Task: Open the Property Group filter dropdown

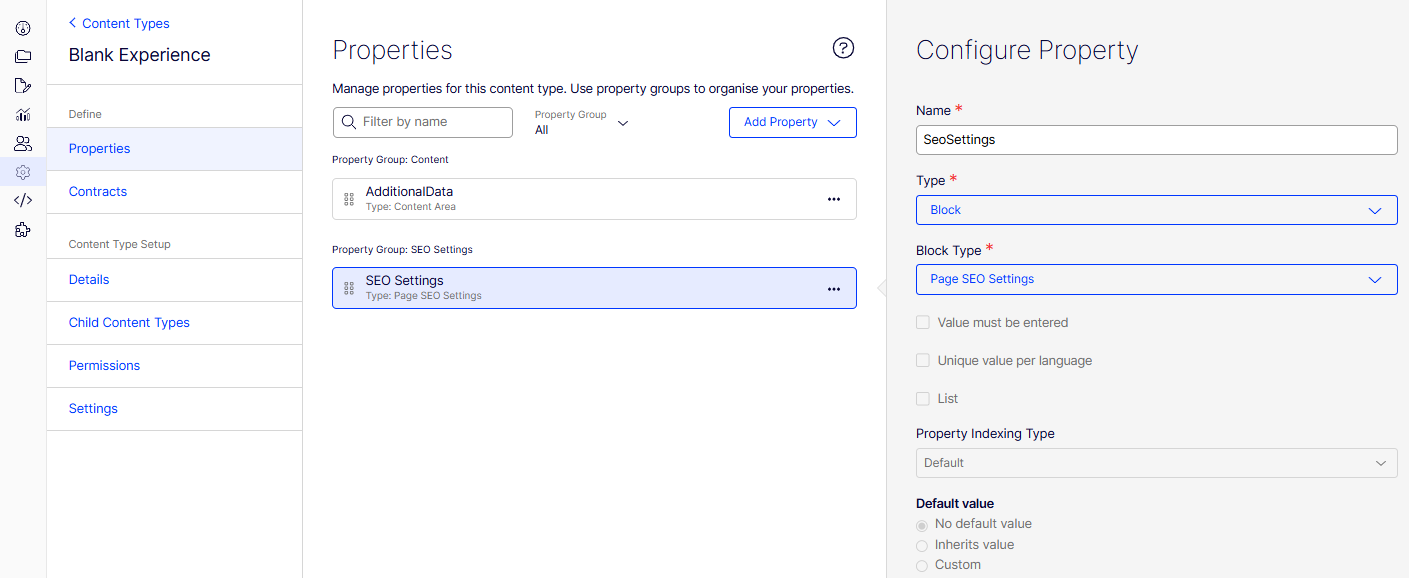Action: click(582, 123)
